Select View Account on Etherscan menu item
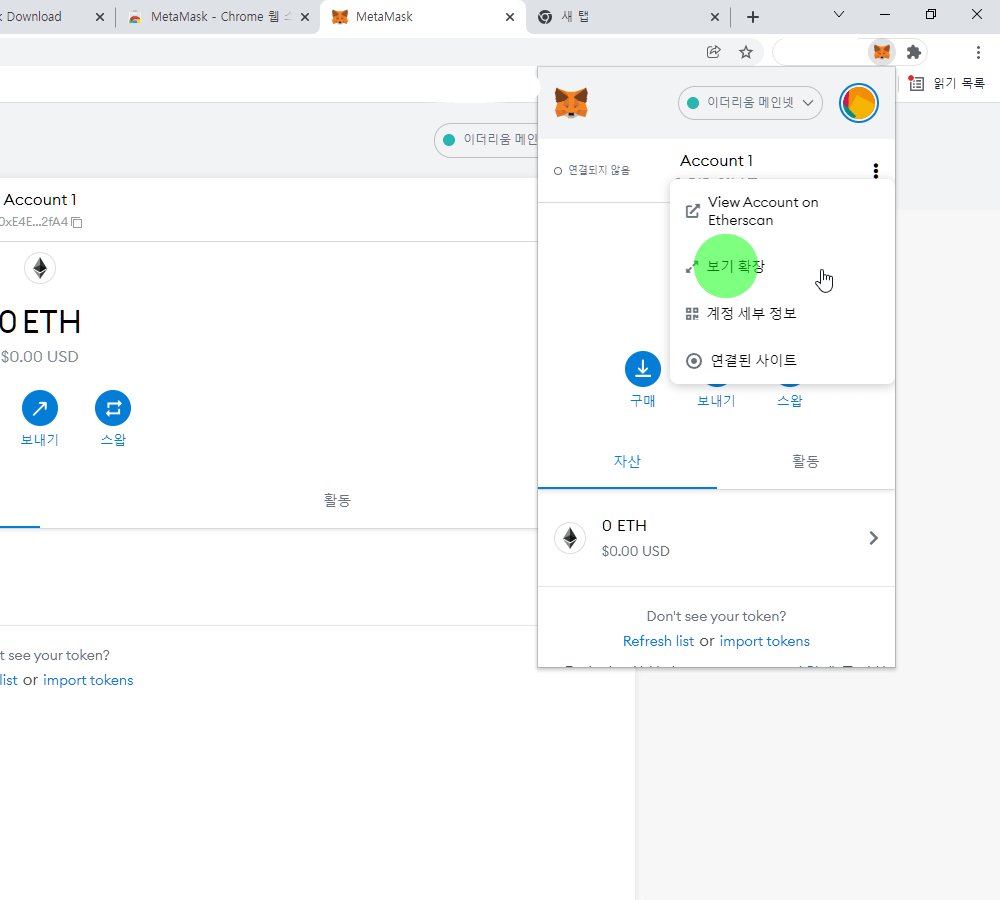 762,211
